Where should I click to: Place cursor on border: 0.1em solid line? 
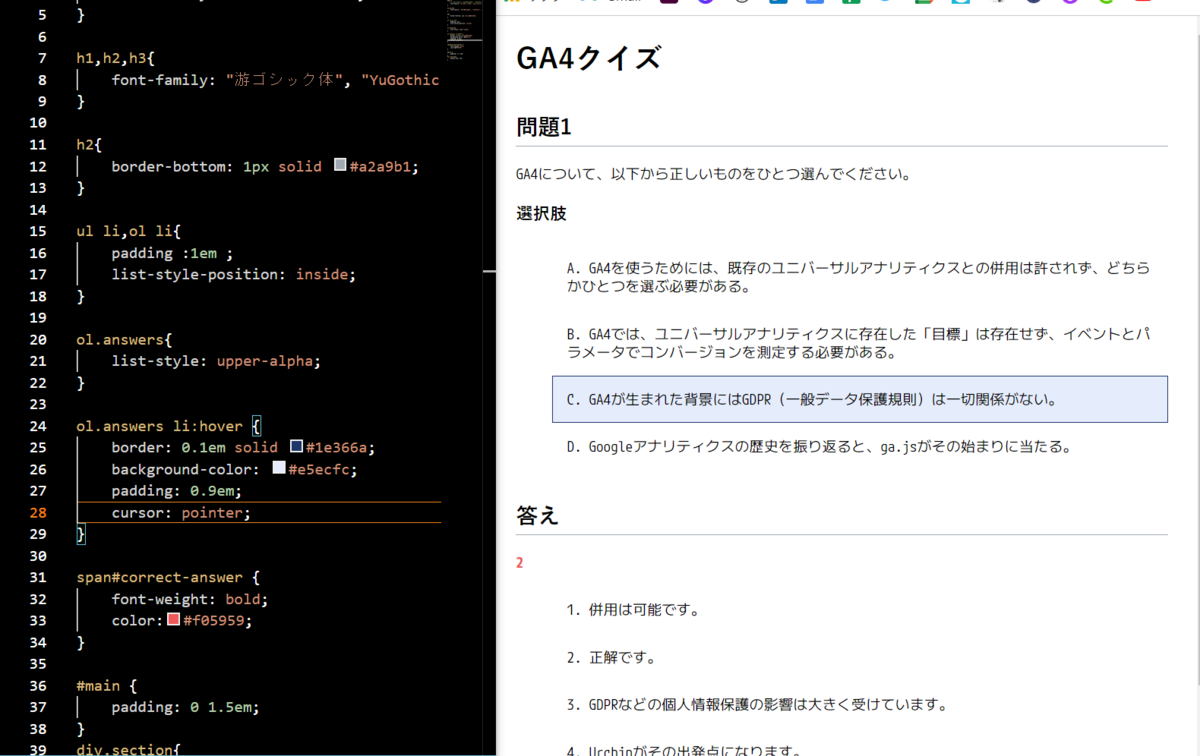pos(243,447)
